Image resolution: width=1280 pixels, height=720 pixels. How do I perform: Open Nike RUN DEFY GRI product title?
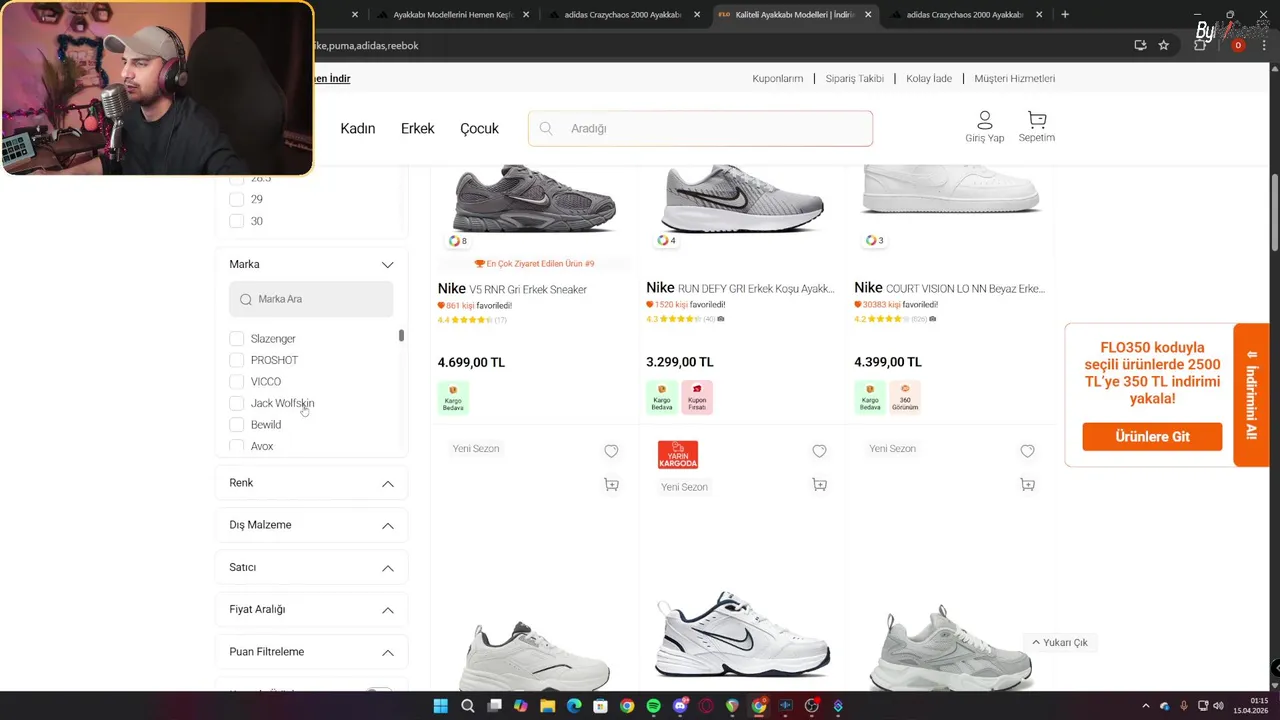[740, 288]
